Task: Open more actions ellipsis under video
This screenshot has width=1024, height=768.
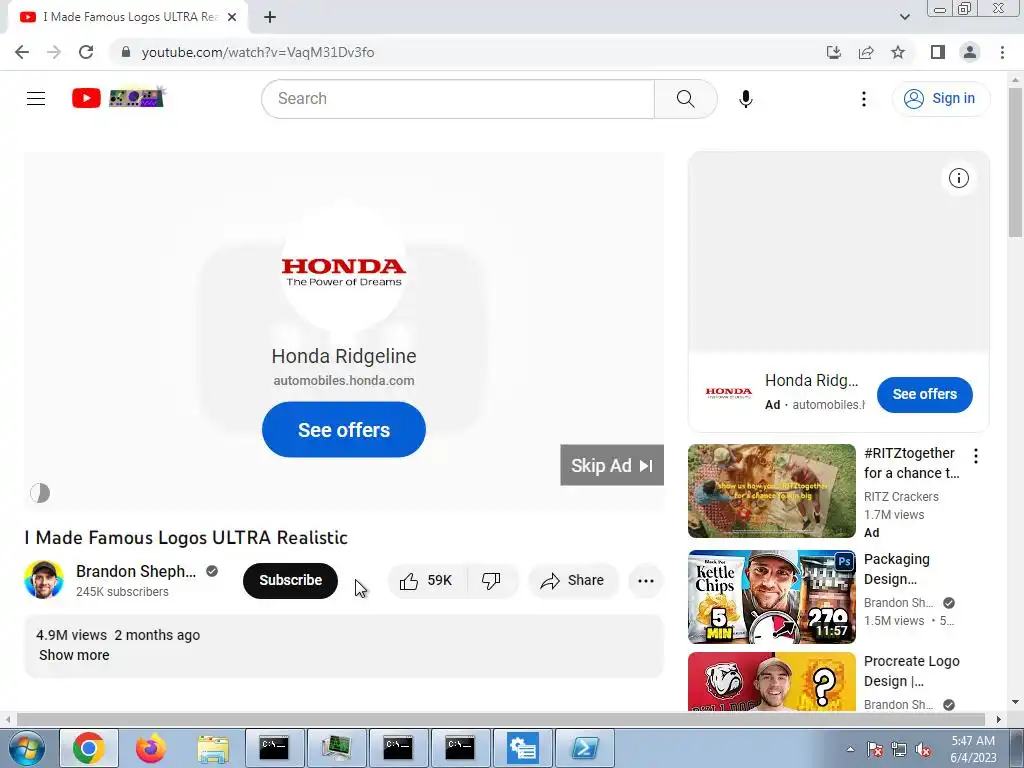Action: 645,581
